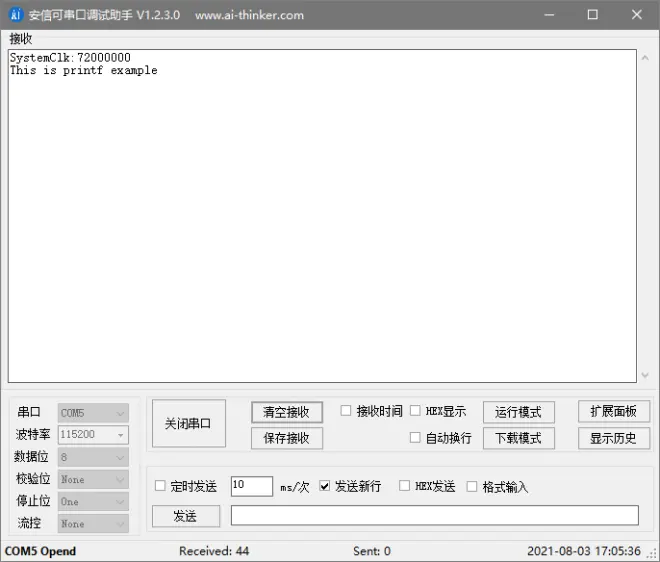Viewport: 660px width, 562px height.
Task: Maximize the serial assistant window
Action: tap(593, 15)
